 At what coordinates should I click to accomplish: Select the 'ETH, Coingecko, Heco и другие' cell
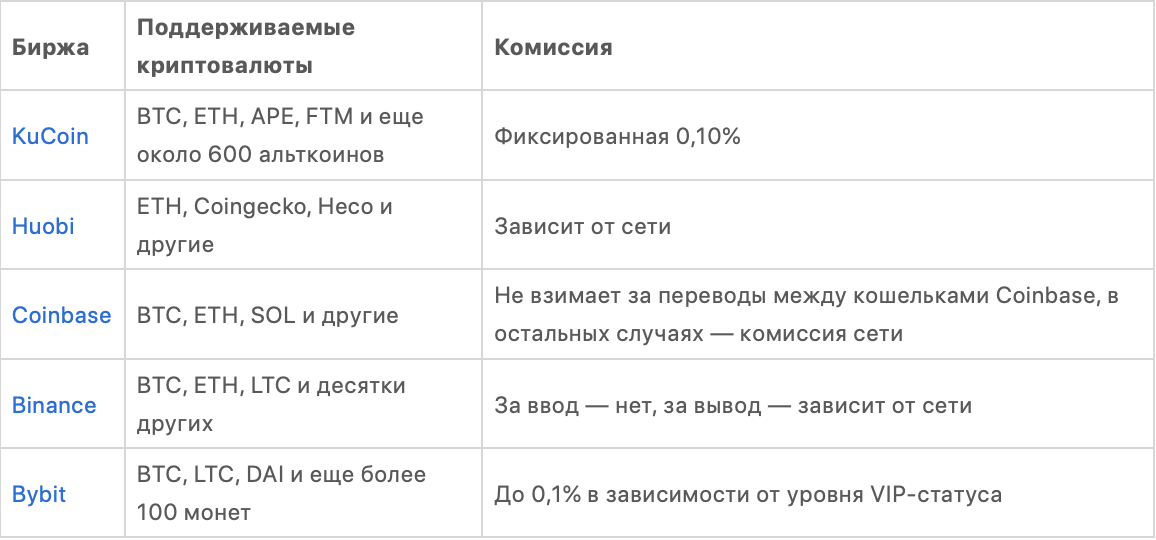[264, 226]
